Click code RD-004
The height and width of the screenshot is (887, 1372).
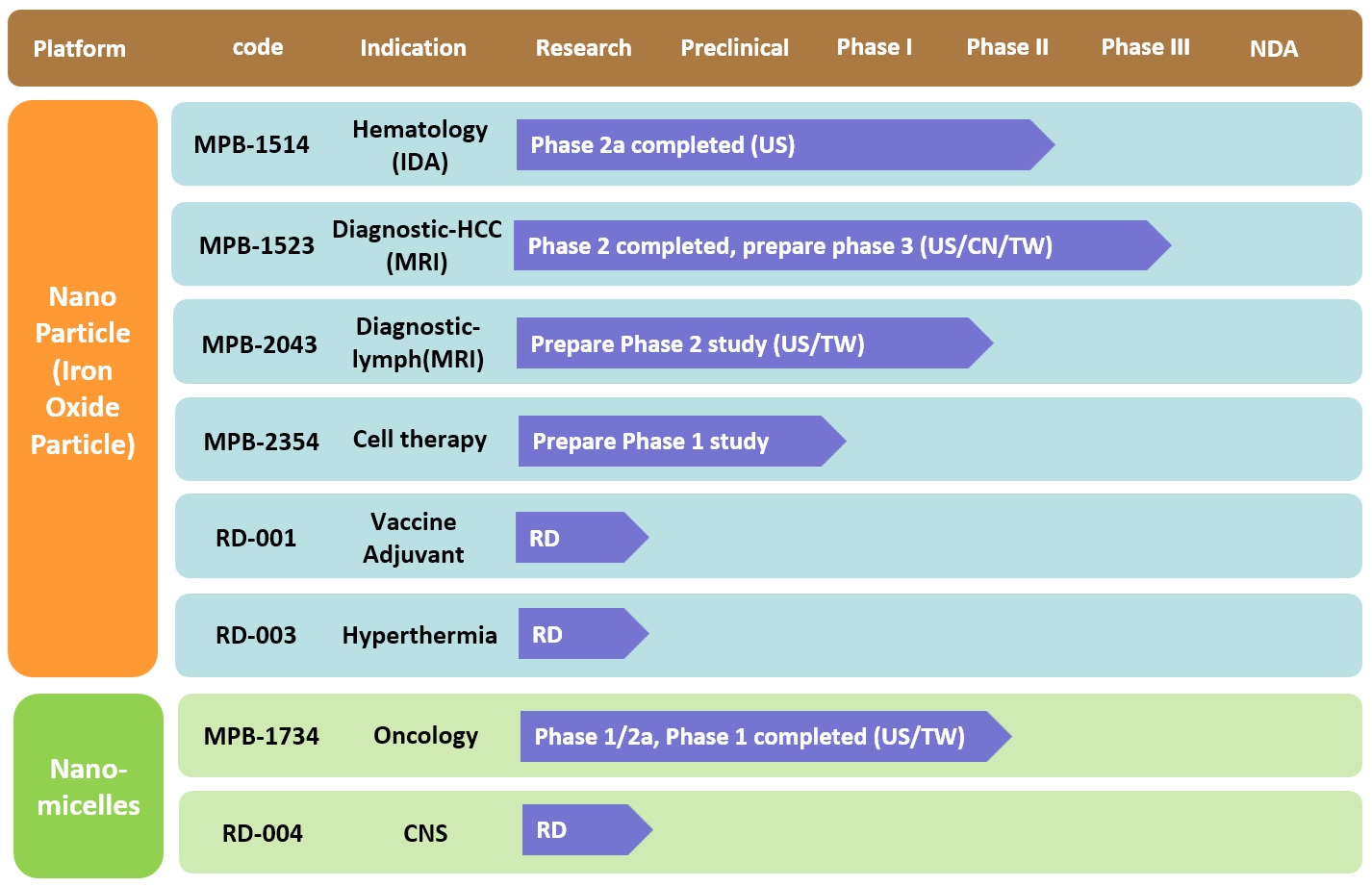tap(262, 833)
